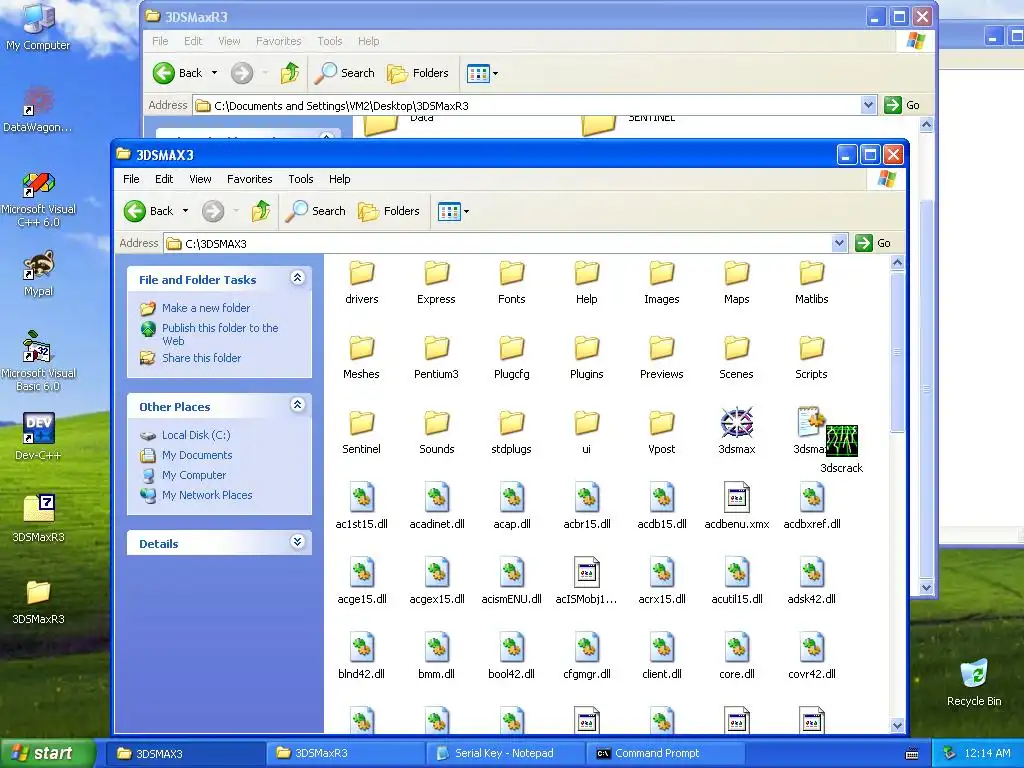
Task: Select the stdplugs folder
Action: click(x=511, y=432)
